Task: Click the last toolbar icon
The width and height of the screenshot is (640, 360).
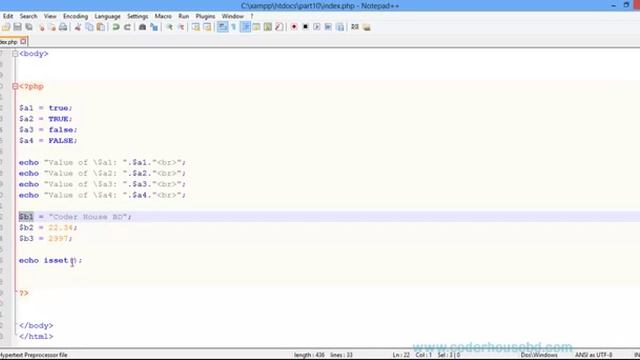Action: (x=367, y=27)
